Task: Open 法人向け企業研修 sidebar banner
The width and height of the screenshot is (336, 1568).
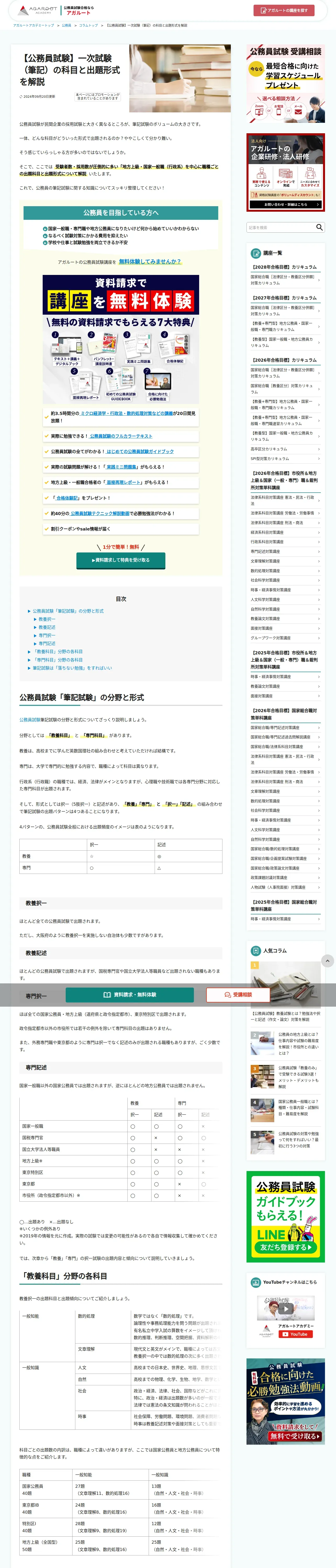Action: click(x=285, y=172)
